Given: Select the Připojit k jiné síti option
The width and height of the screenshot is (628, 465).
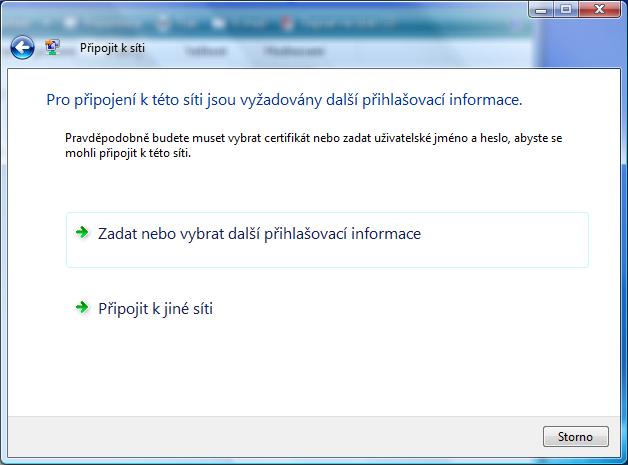Looking at the screenshot, I should coord(155,309).
